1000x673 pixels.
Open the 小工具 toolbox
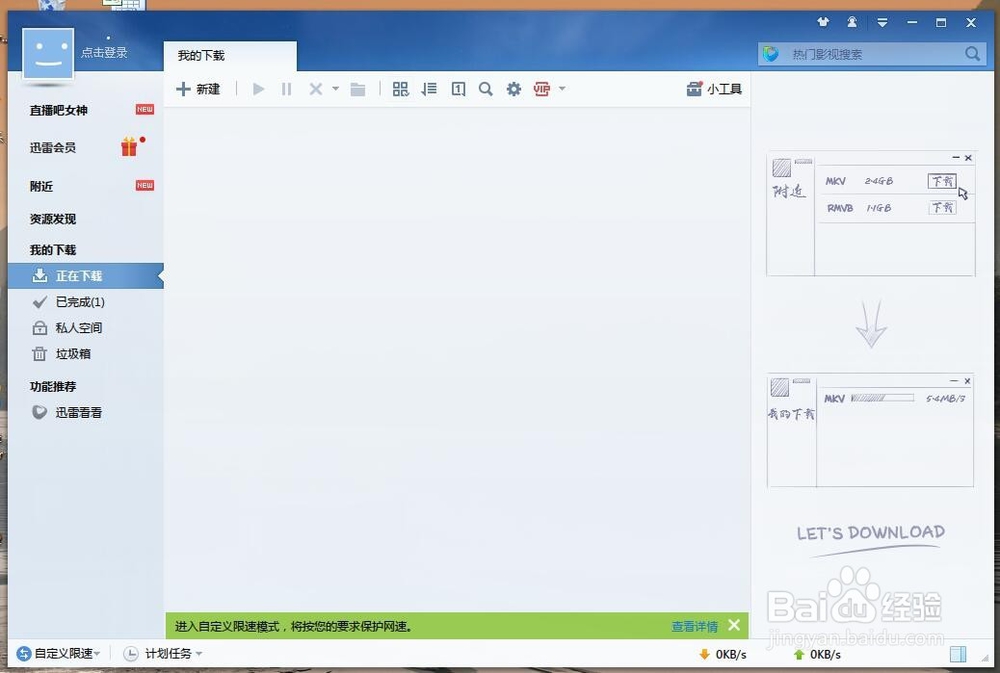(x=714, y=89)
